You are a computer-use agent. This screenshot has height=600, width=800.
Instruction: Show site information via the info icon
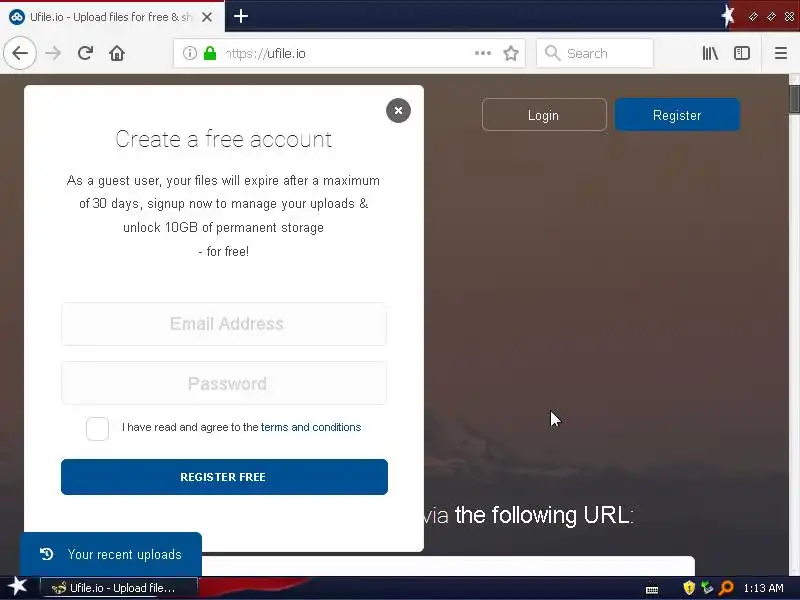tap(190, 53)
